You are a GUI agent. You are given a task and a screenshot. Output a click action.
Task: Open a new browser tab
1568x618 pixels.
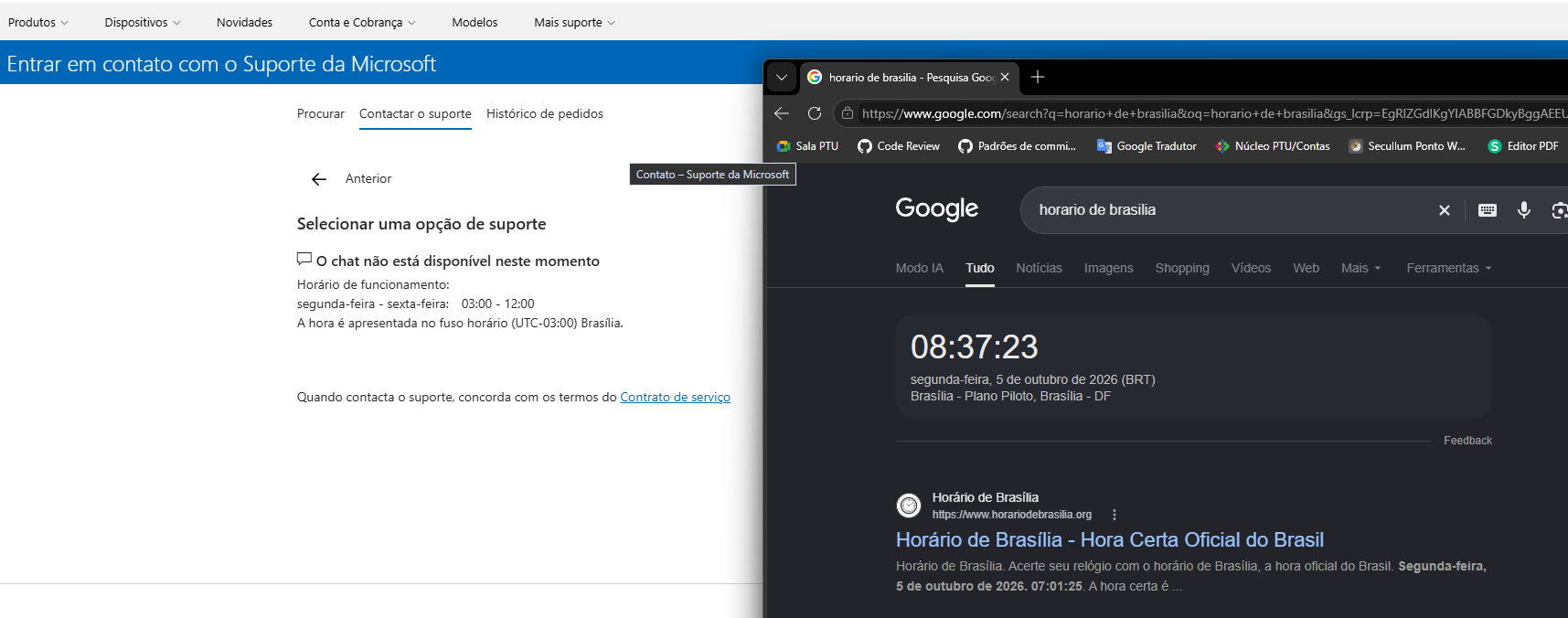point(1038,77)
